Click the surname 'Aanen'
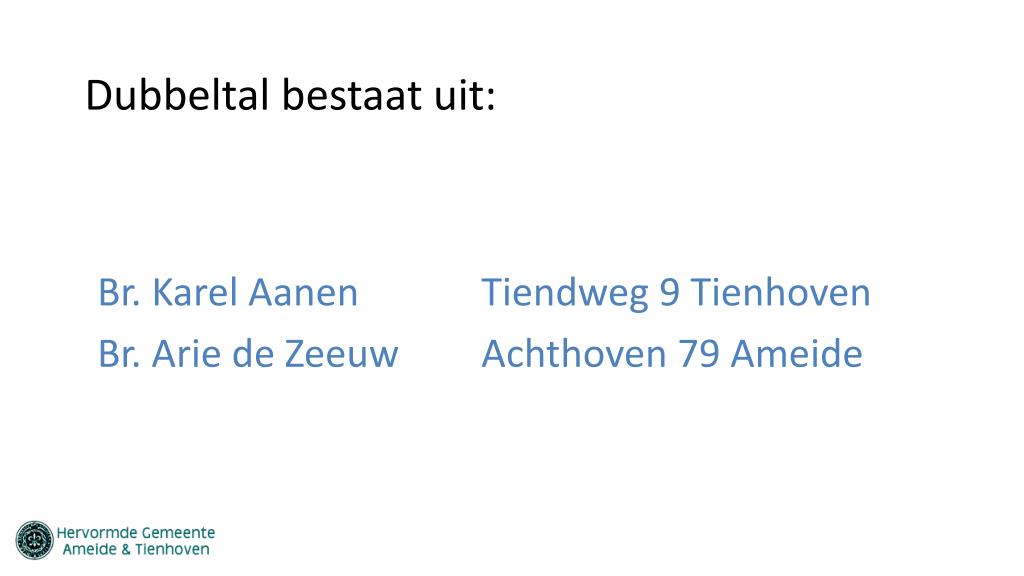Viewport: 1024px width, 576px height. click(x=303, y=292)
